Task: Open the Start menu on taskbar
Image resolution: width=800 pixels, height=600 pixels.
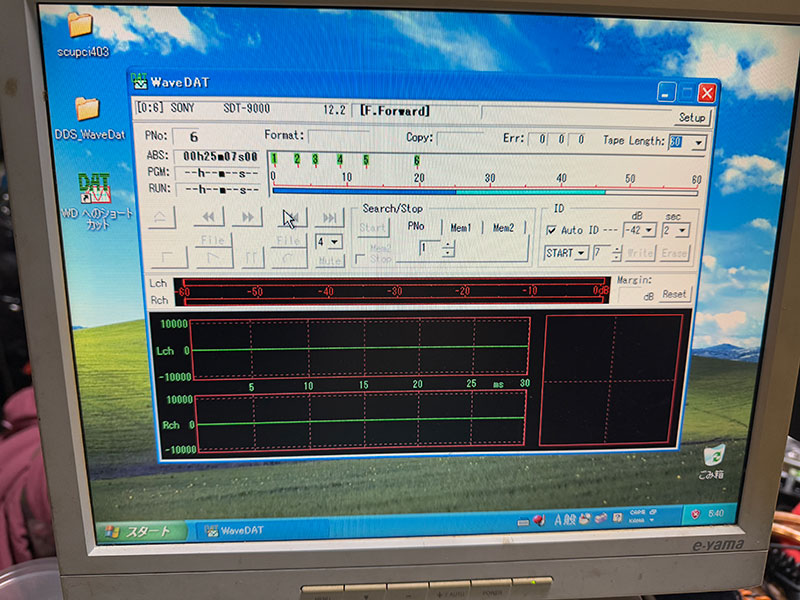Action: click(139, 531)
